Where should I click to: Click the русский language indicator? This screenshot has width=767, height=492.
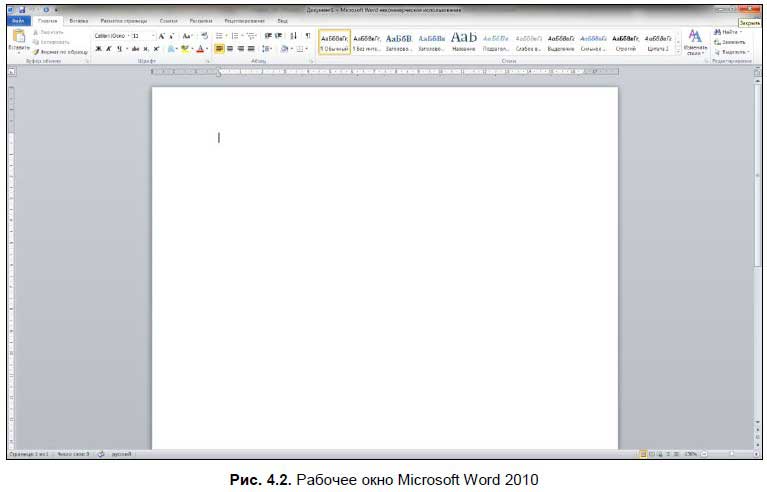point(121,454)
